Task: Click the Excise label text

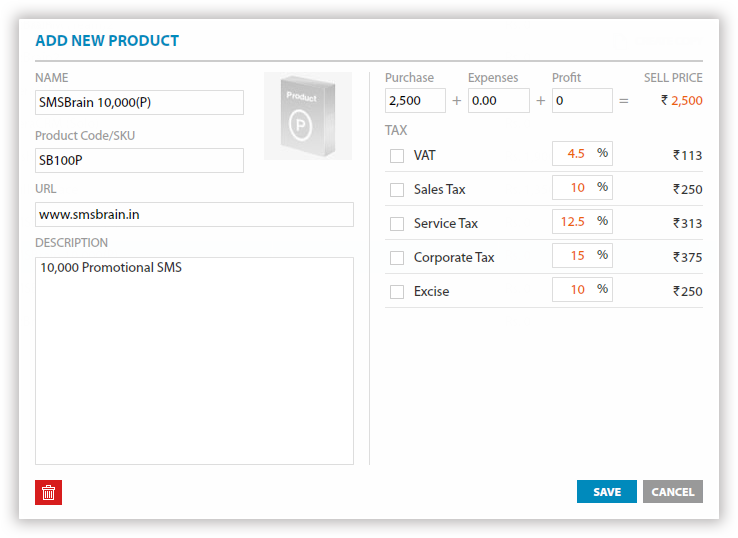Action: tap(432, 292)
